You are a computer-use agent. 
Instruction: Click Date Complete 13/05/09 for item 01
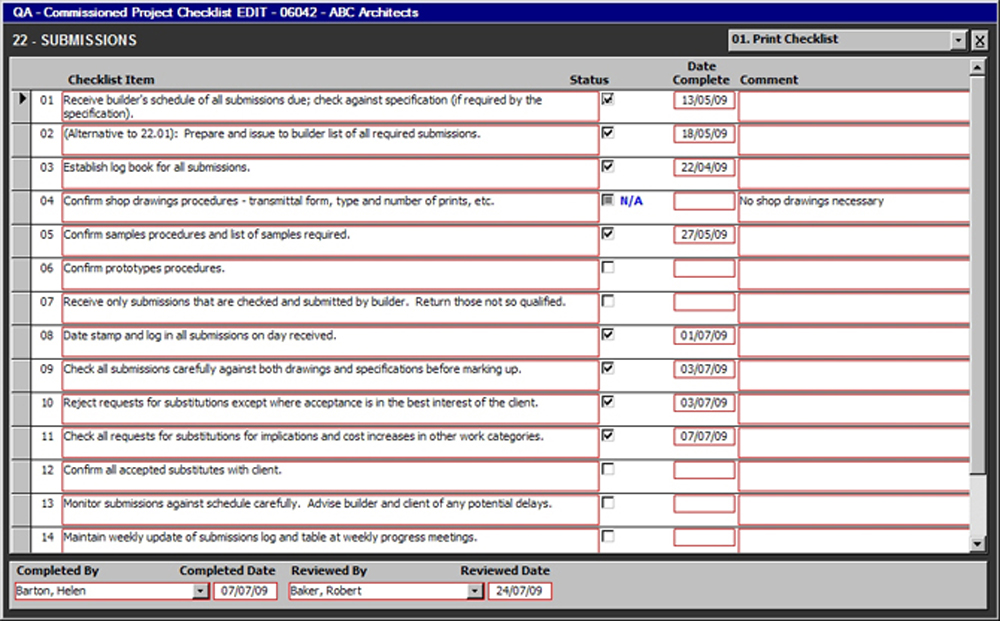click(703, 100)
